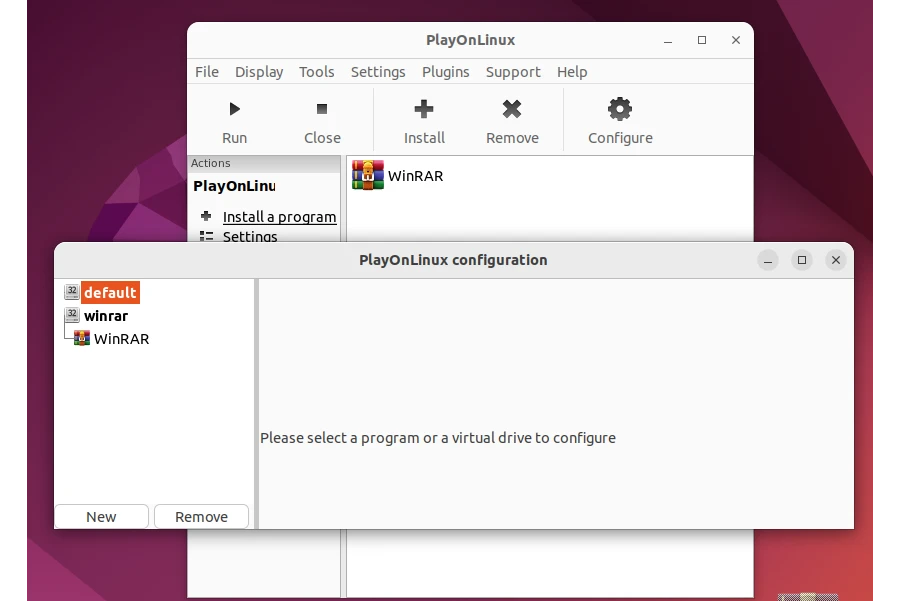Click the Install a program link
This screenshot has height=601, width=900.
279,217
